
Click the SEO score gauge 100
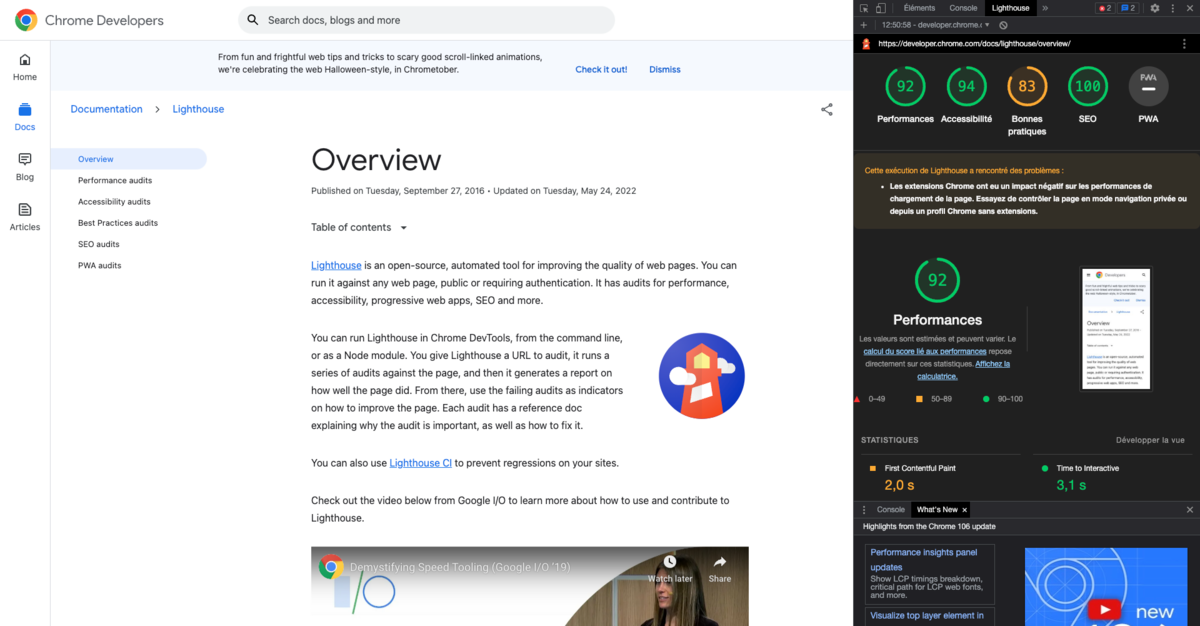[x=1087, y=86]
